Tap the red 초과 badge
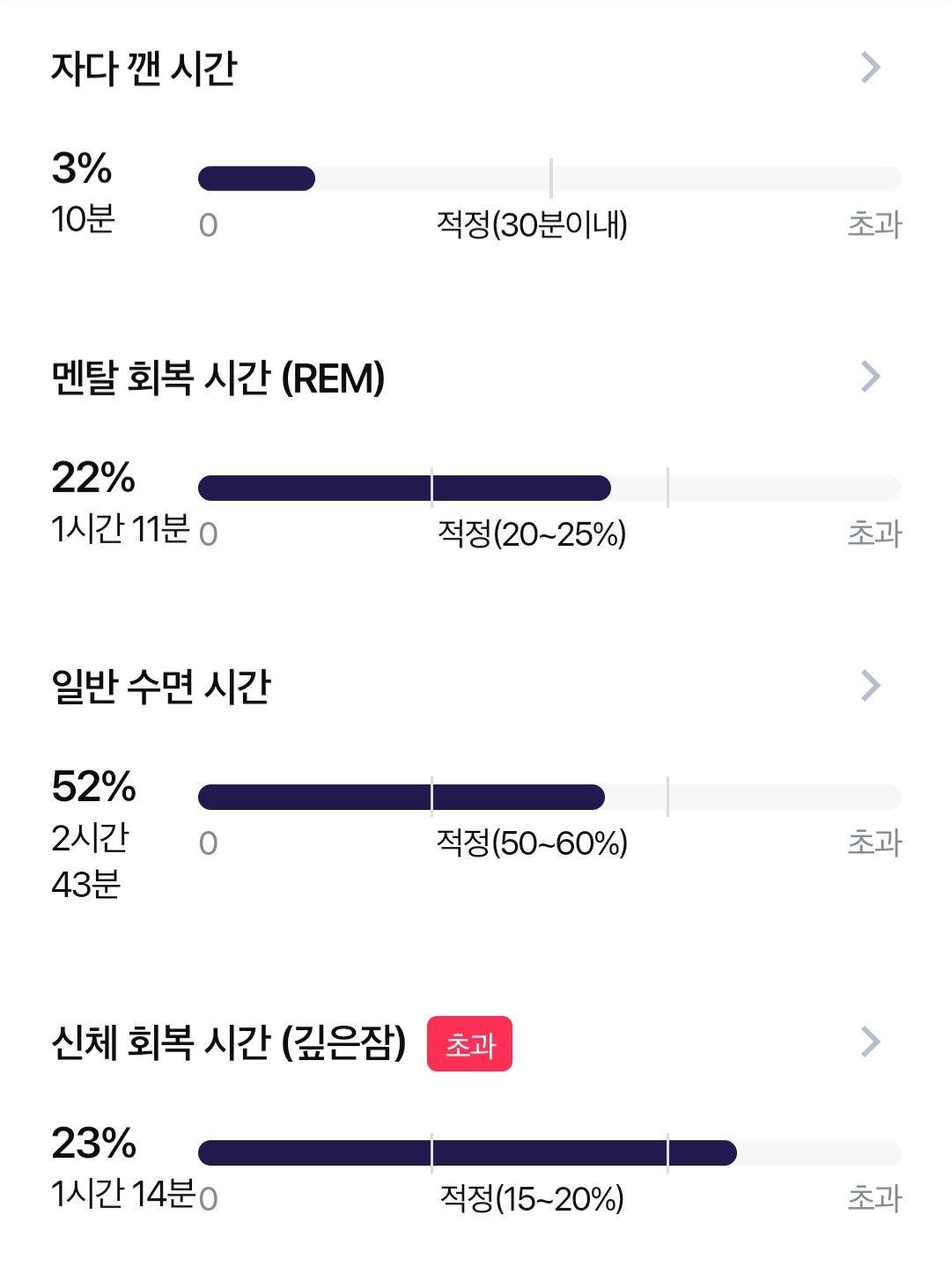The width and height of the screenshot is (951, 1288). pos(469,1045)
